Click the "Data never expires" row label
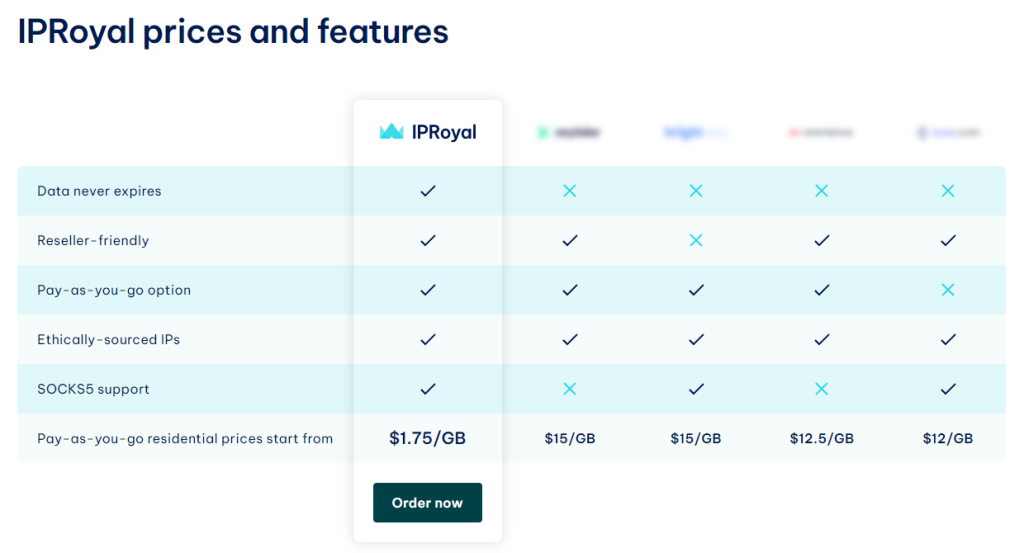The width and height of the screenshot is (1024, 553). pos(99,191)
